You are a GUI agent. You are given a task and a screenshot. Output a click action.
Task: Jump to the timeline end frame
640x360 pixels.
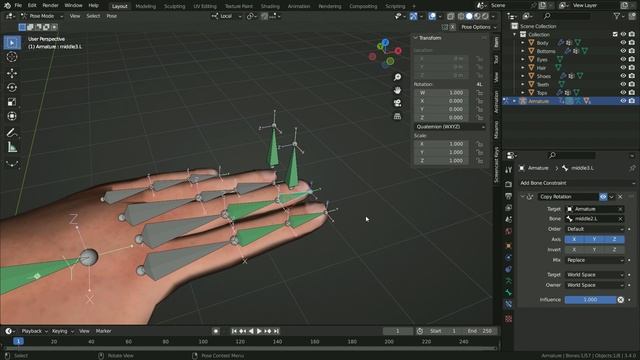point(276,331)
